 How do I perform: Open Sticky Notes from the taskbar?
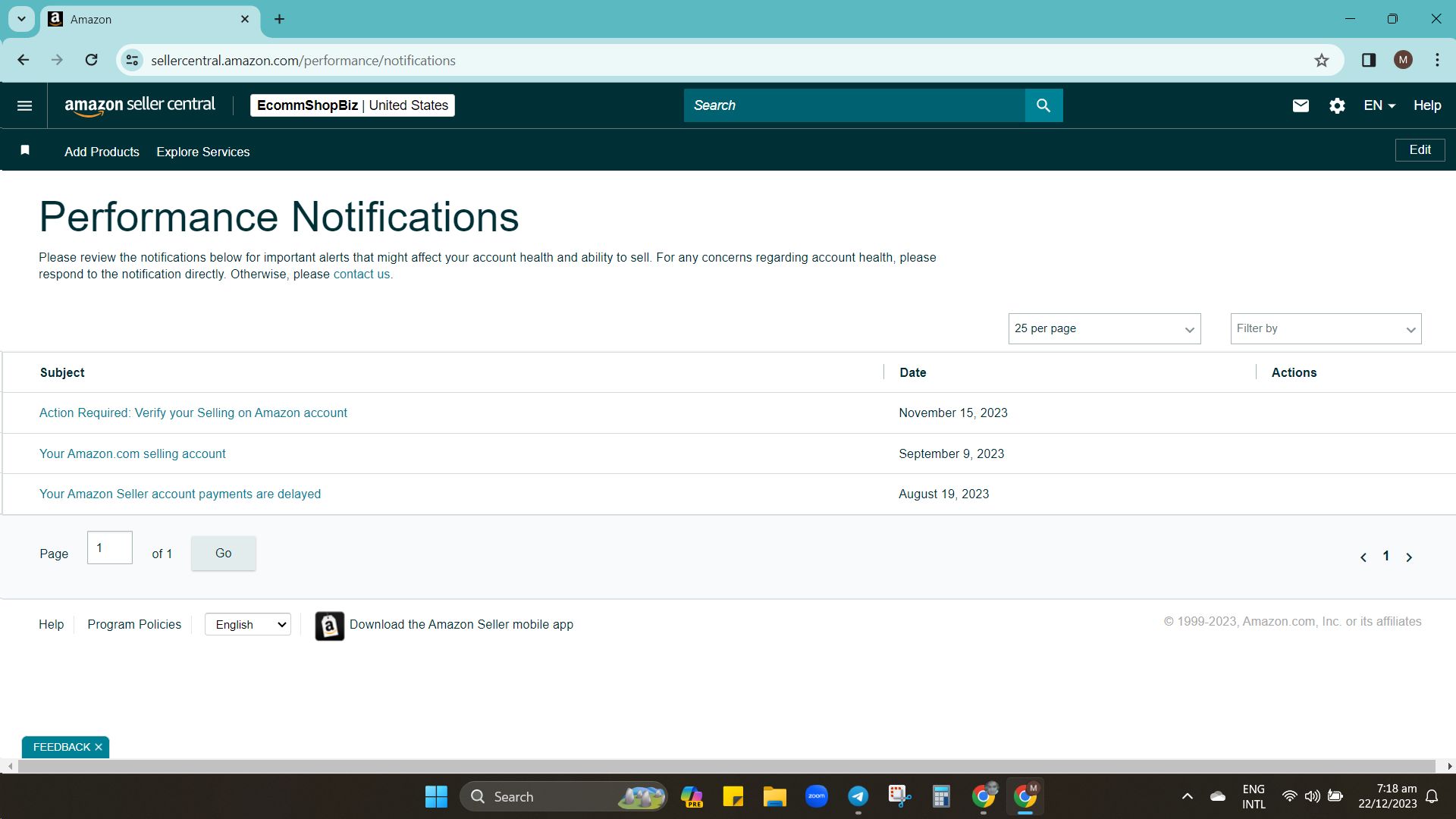733,796
